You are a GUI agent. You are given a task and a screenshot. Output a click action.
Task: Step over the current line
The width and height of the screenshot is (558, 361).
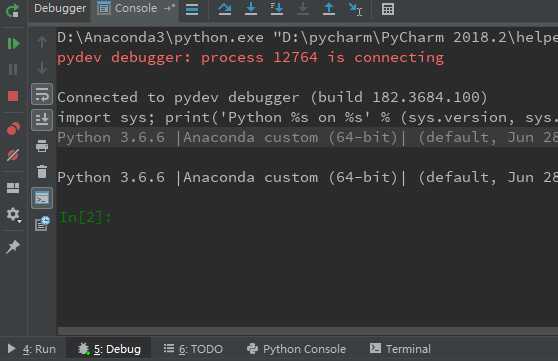[x=225, y=9]
